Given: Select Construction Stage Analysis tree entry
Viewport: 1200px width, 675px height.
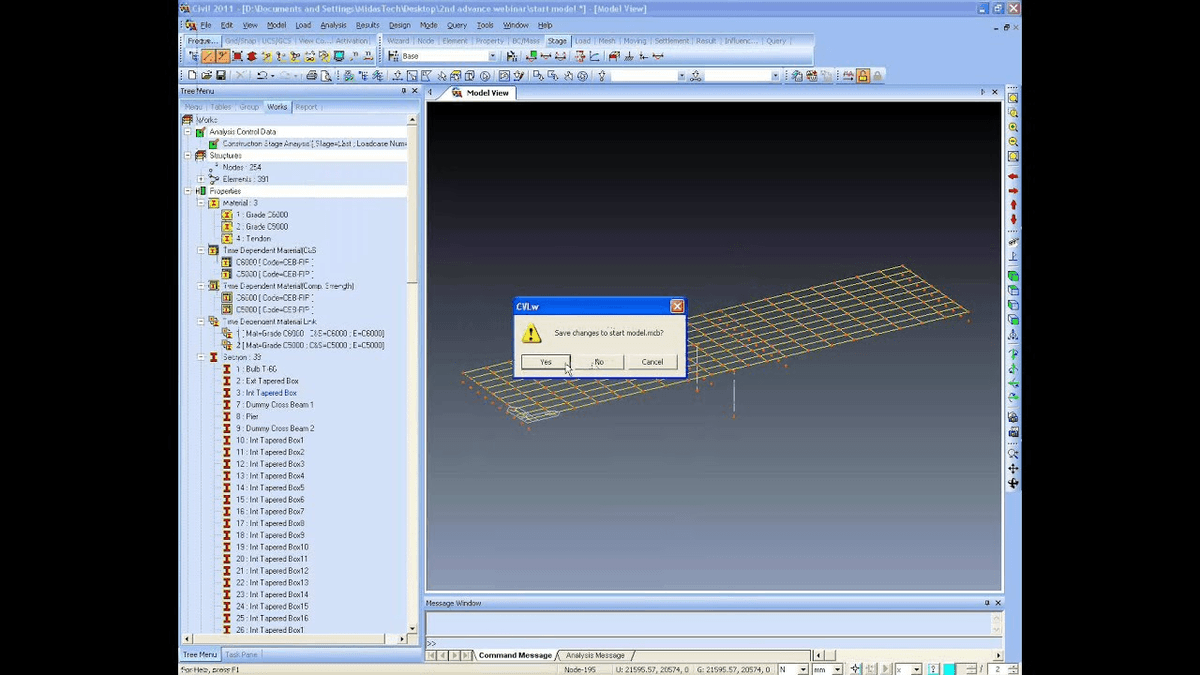Looking at the screenshot, I should 314,144.
